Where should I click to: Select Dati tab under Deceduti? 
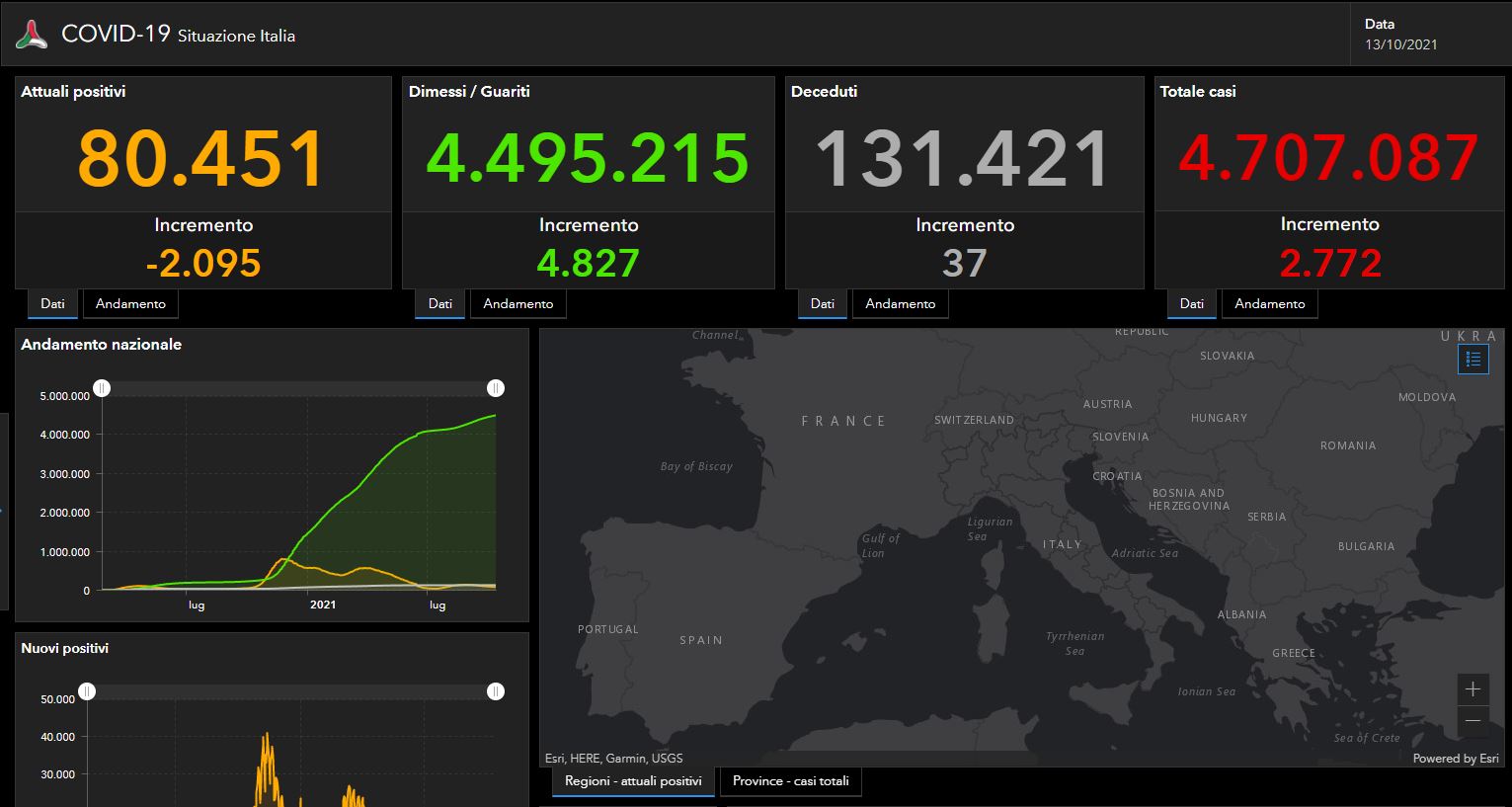(x=823, y=303)
